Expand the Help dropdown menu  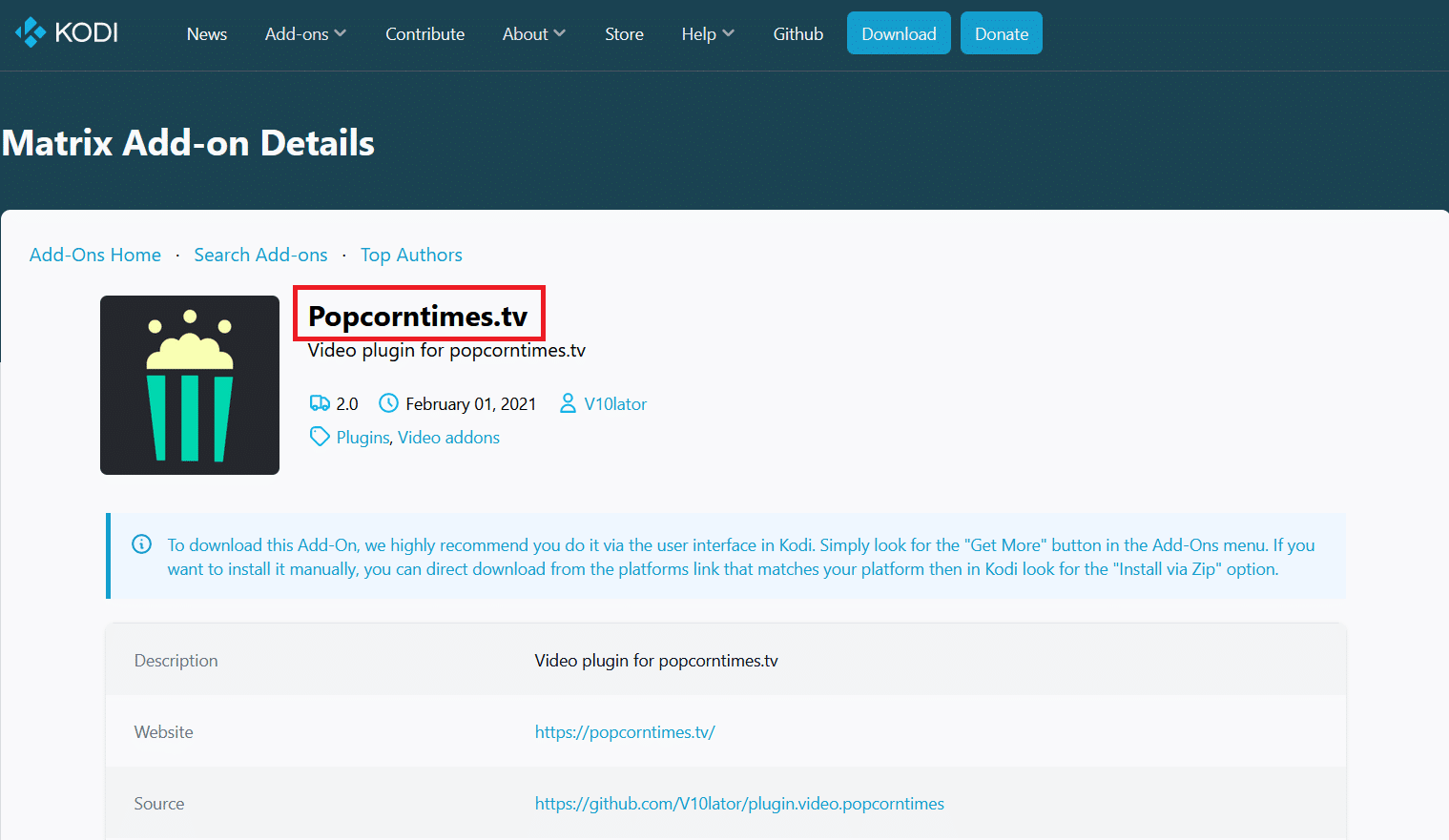[x=708, y=34]
